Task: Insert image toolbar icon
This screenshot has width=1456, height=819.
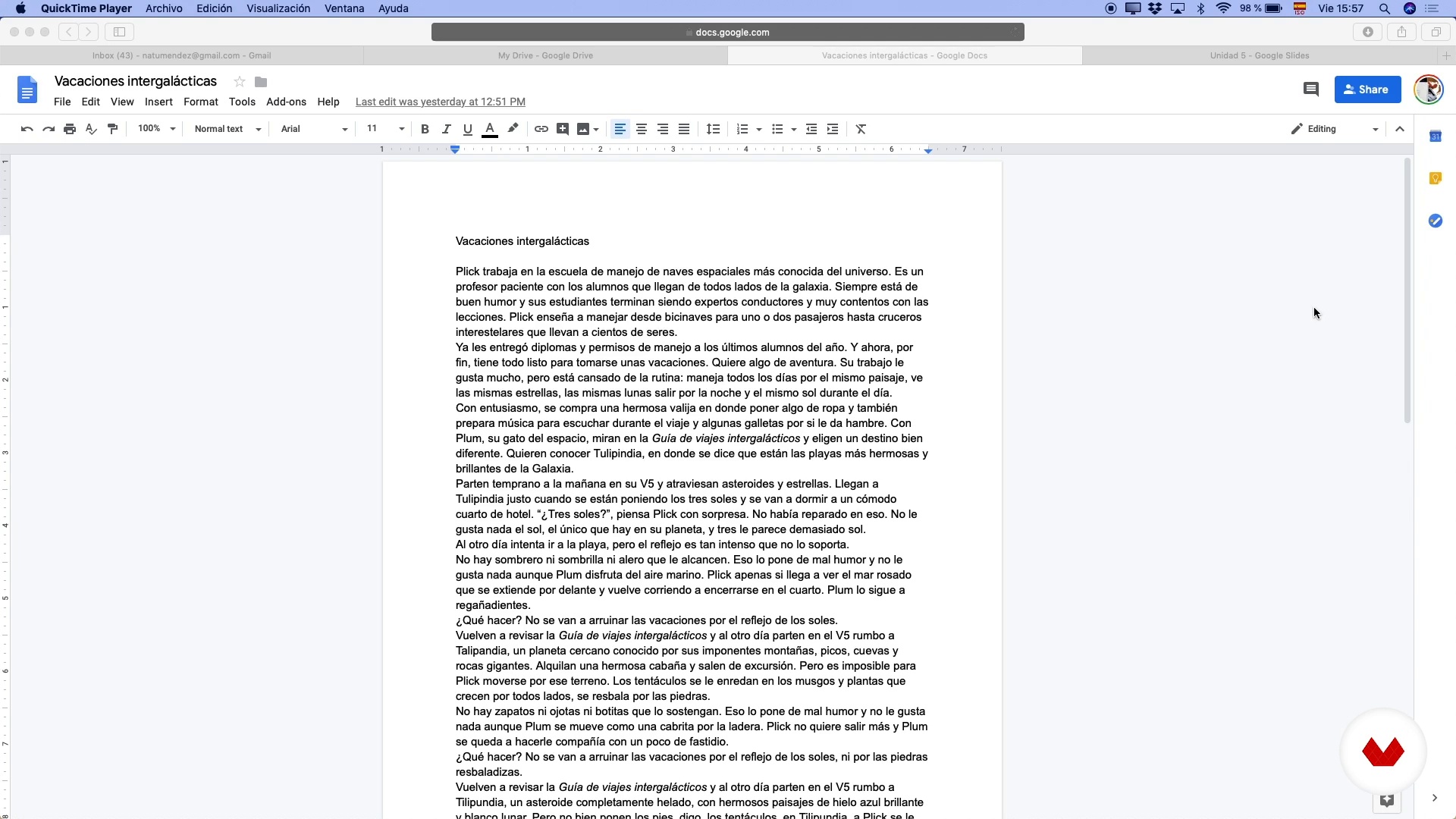Action: pyautogui.click(x=582, y=129)
